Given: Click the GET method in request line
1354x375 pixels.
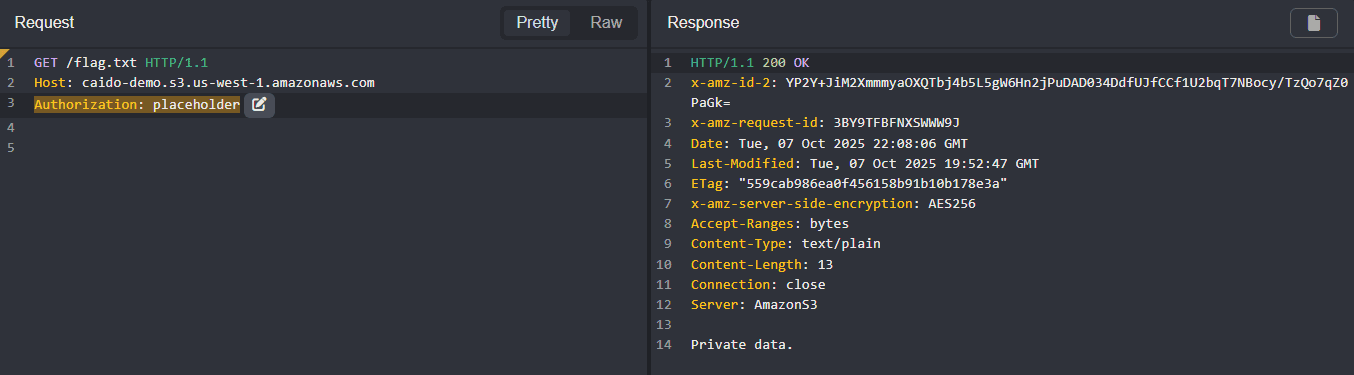Looking at the screenshot, I should (46, 62).
